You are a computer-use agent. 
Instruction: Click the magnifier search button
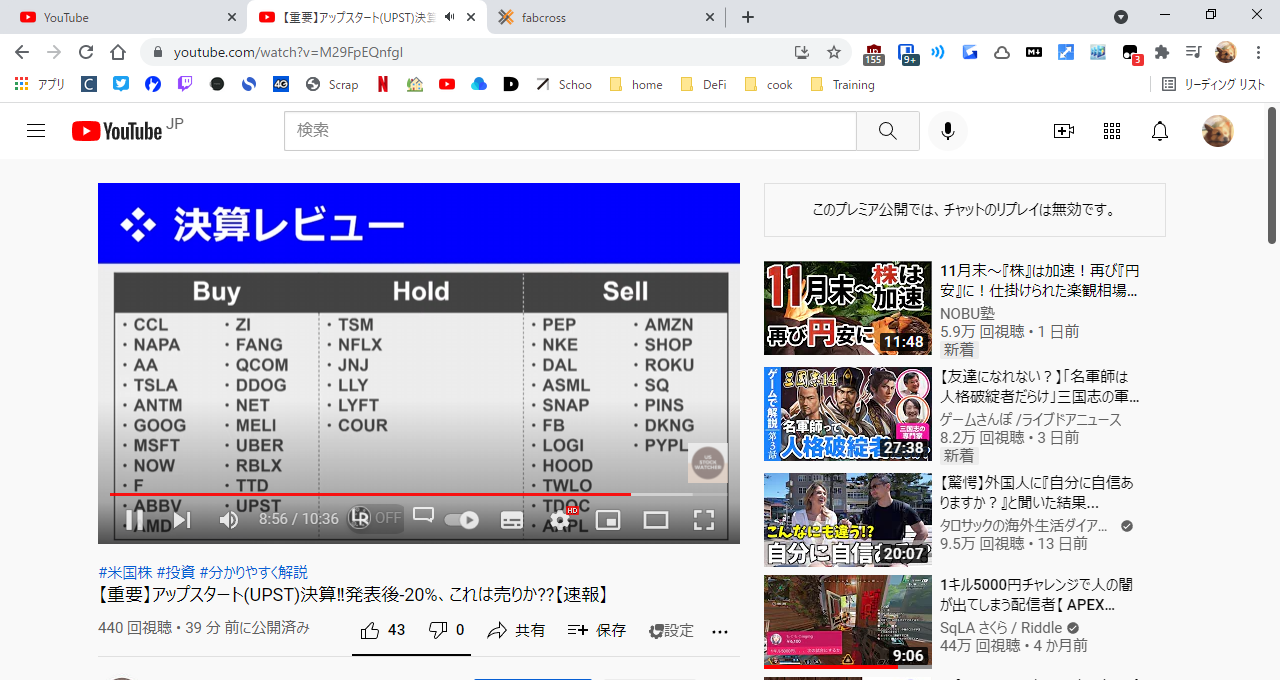coord(888,131)
